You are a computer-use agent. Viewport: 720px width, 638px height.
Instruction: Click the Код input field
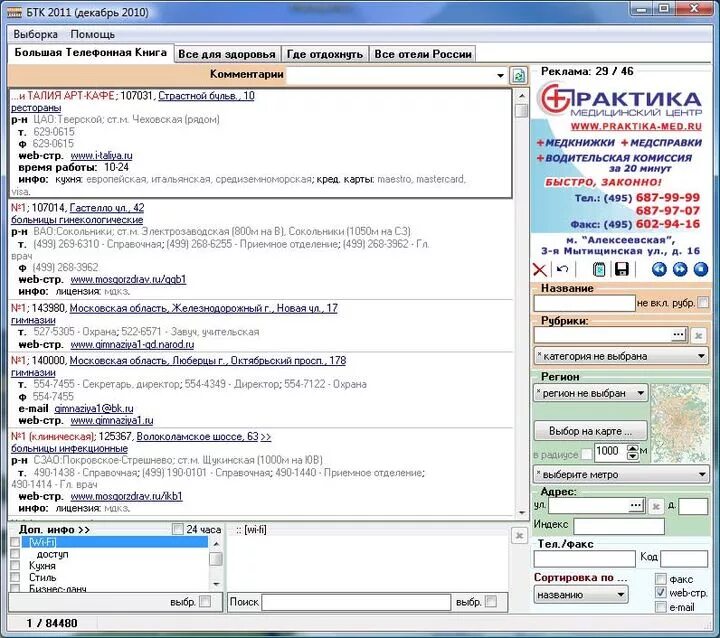(684, 559)
